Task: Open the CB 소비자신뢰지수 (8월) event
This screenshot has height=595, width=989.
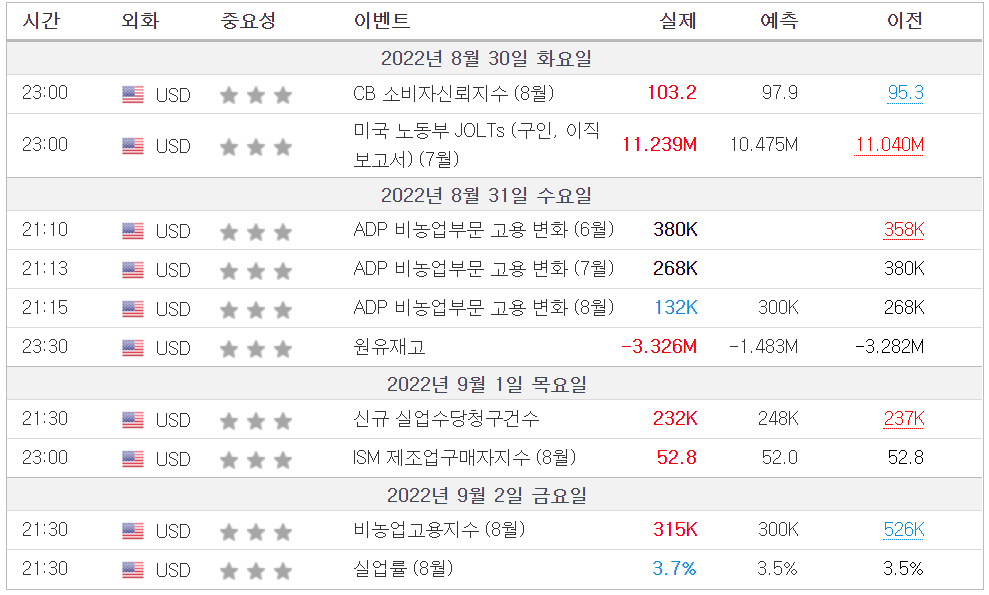Action: (454, 93)
